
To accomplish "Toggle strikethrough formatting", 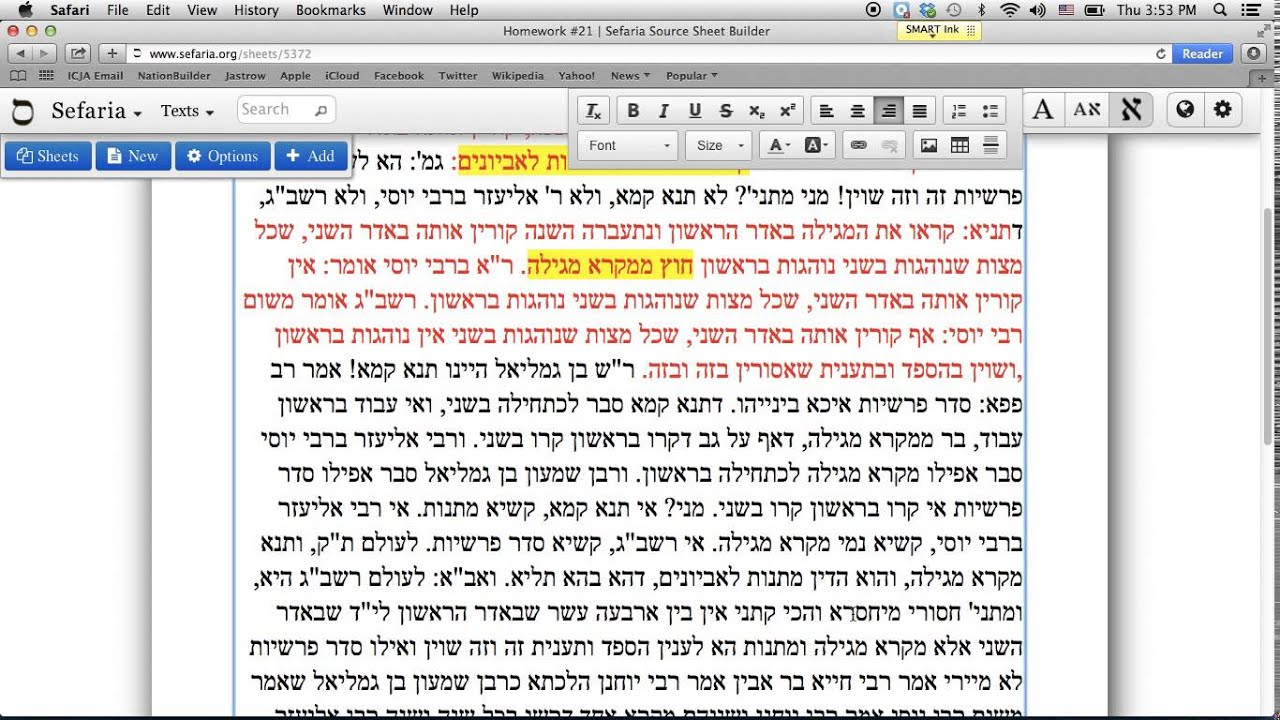I will (726, 111).
